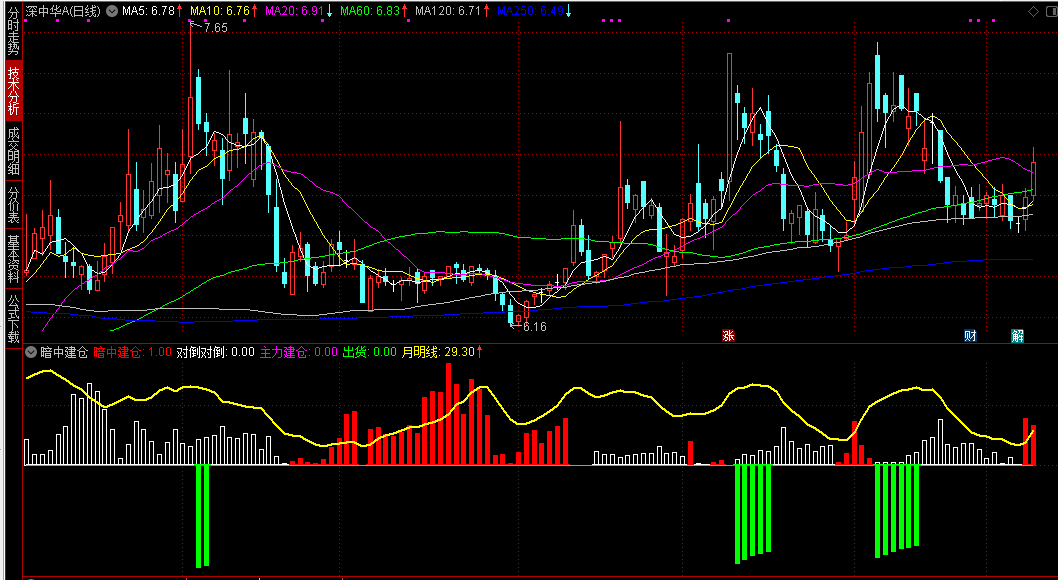Image resolution: width=1058 pixels, height=580 pixels.
Task: Click the 暗中建仓 indicator name
Action: [64, 352]
